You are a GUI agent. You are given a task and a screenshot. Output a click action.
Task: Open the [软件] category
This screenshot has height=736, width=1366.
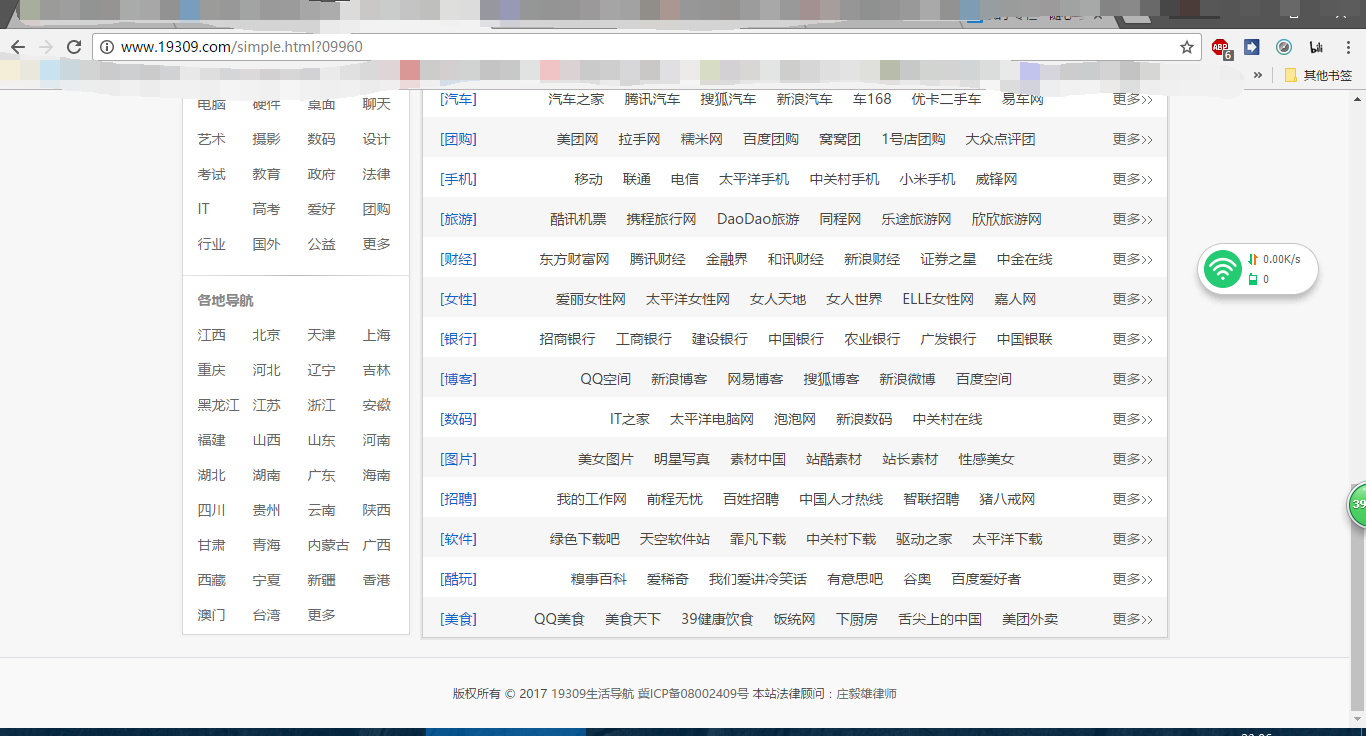459,539
